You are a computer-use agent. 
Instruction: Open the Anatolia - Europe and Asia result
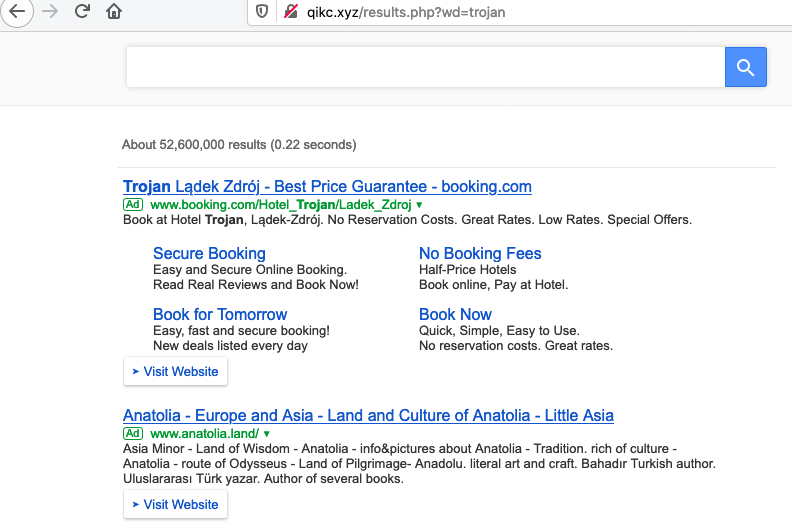point(368,415)
